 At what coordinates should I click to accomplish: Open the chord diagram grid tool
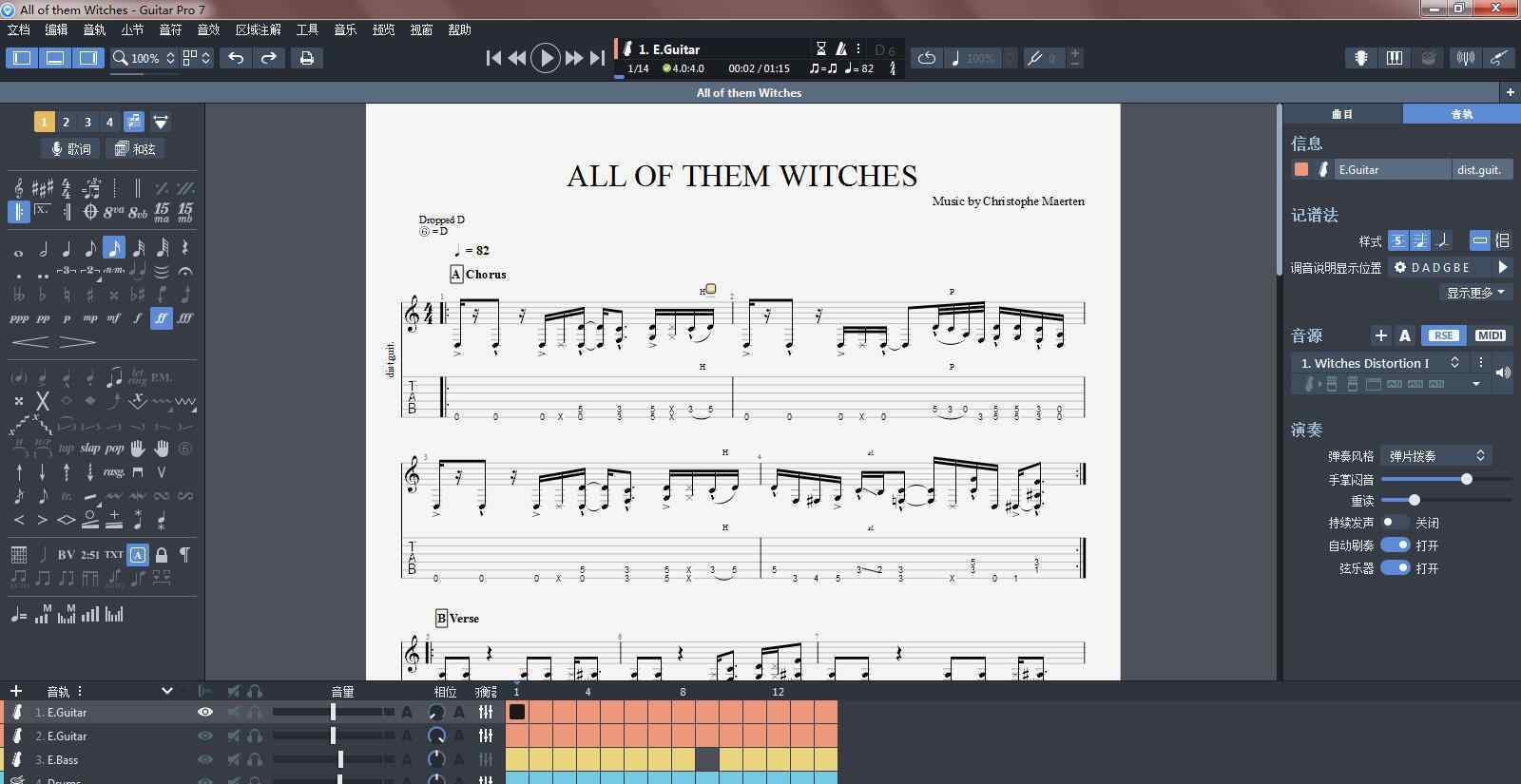[x=19, y=554]
